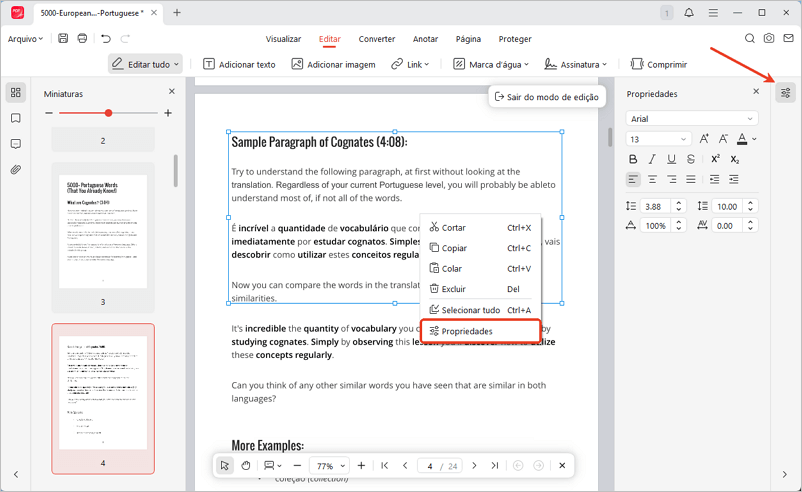Open the search magnifier icon

tap(749, 39)
